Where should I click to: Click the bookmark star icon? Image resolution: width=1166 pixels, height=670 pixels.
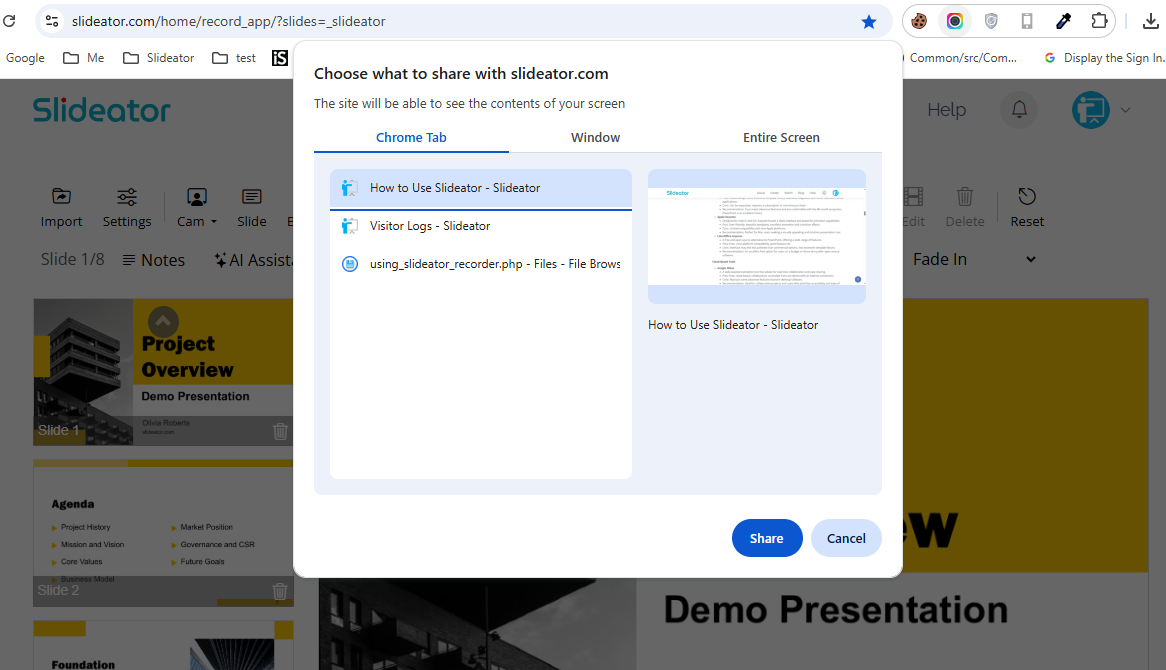coord(869,22)
